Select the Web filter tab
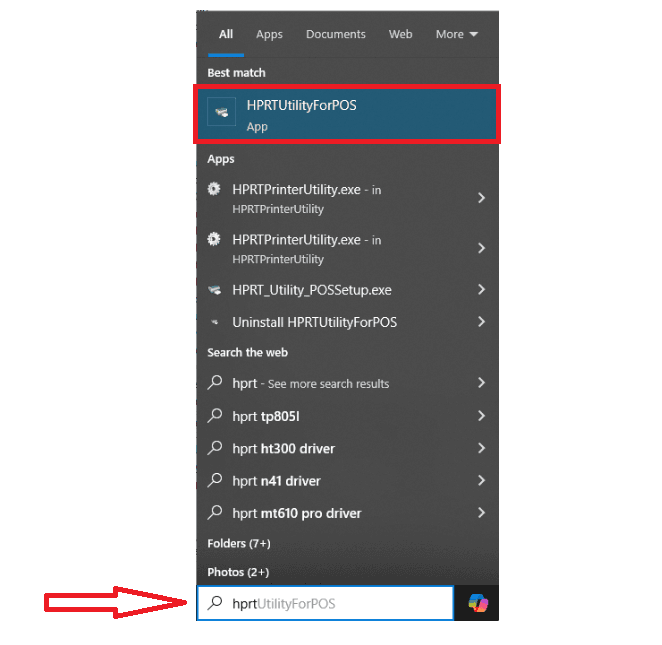Image resolution: width=662 pixels, height=645 pixels. [x=400, y=34]
